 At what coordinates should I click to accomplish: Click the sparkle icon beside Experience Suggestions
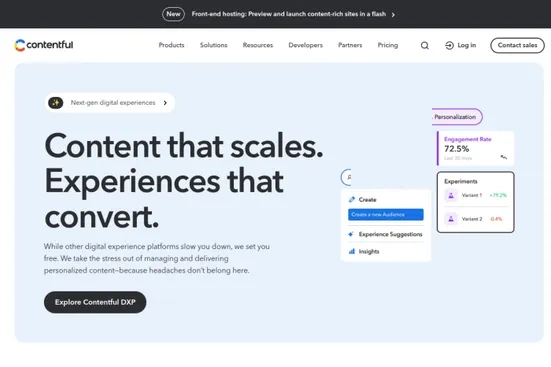351,234
